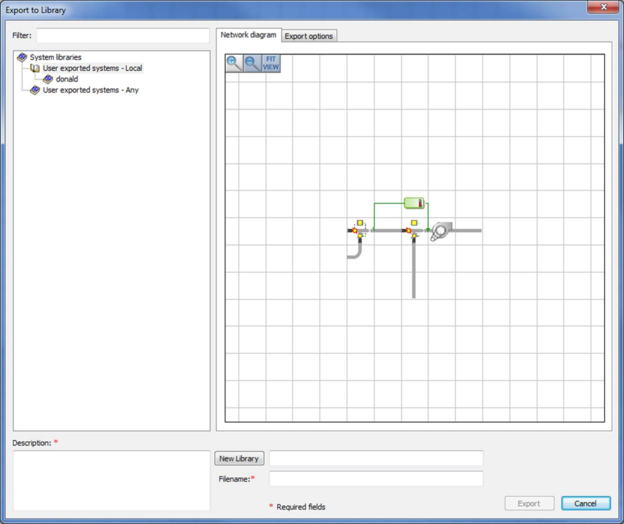Viewport: 624px width, 524px height.
Task: Click the zoom in magnifier icon
Action: click(x=233, y=62)
